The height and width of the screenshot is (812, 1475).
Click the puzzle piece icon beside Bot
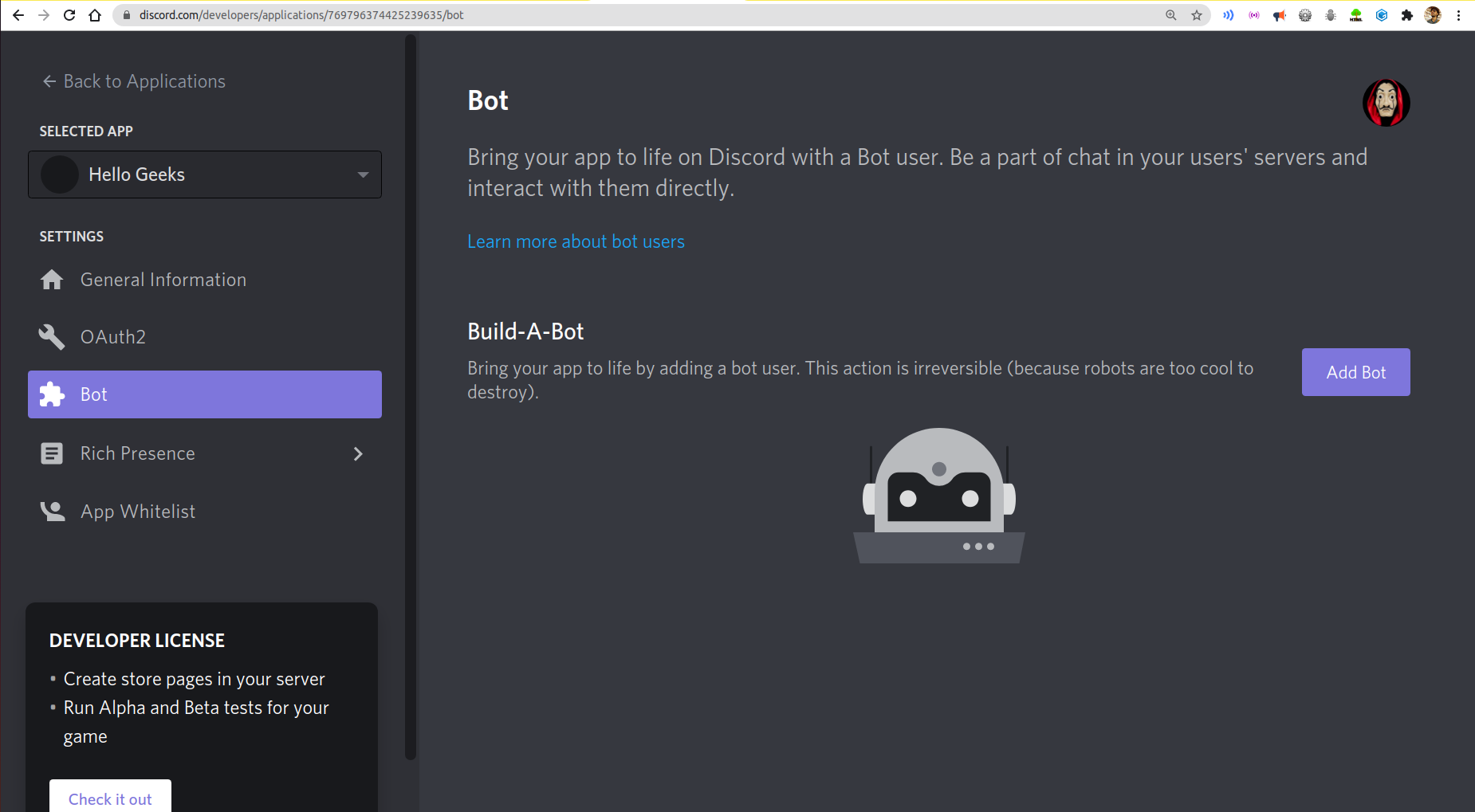[52, 394]
